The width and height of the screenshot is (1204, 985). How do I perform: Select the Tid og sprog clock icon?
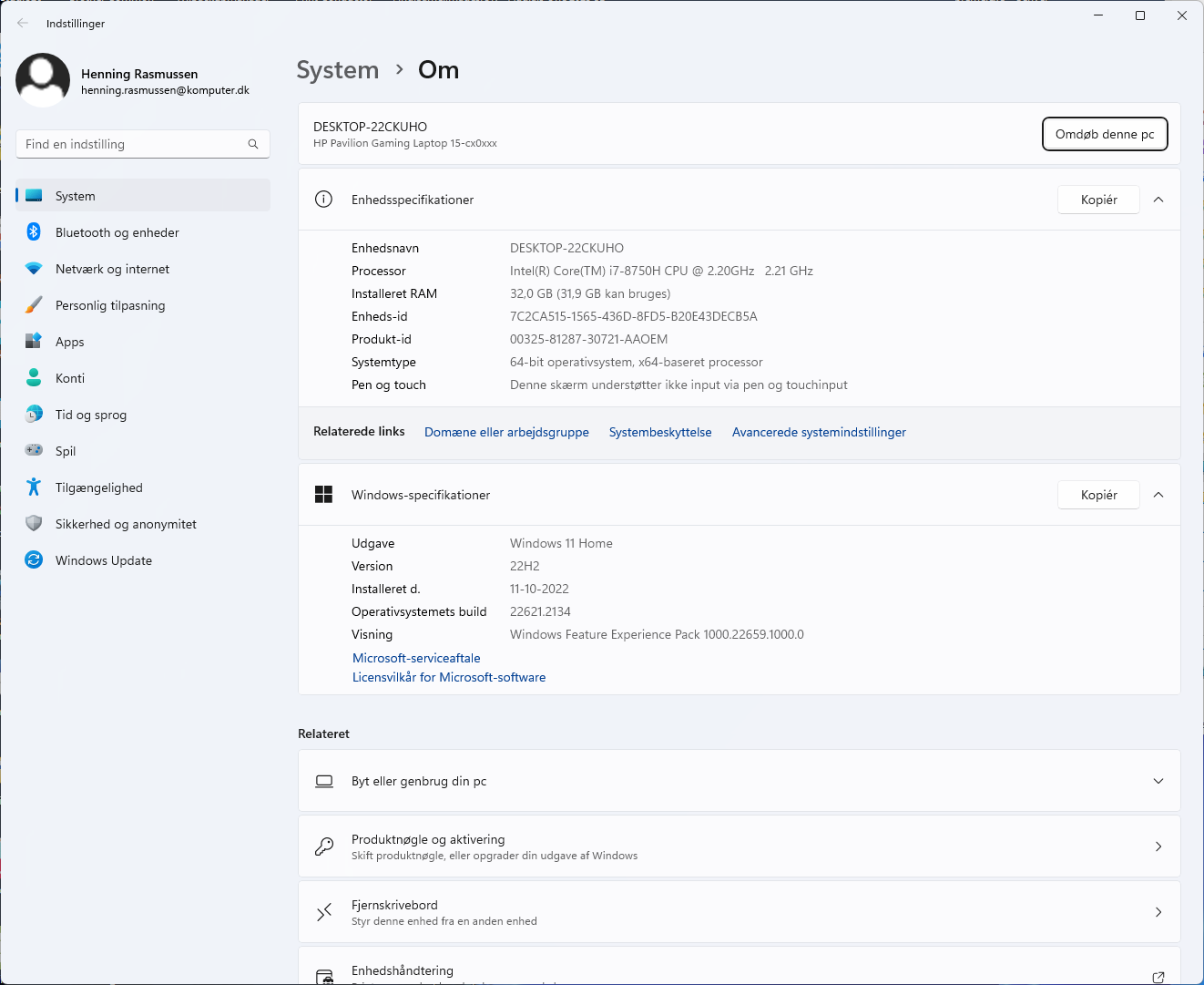(x=34, y=415)
